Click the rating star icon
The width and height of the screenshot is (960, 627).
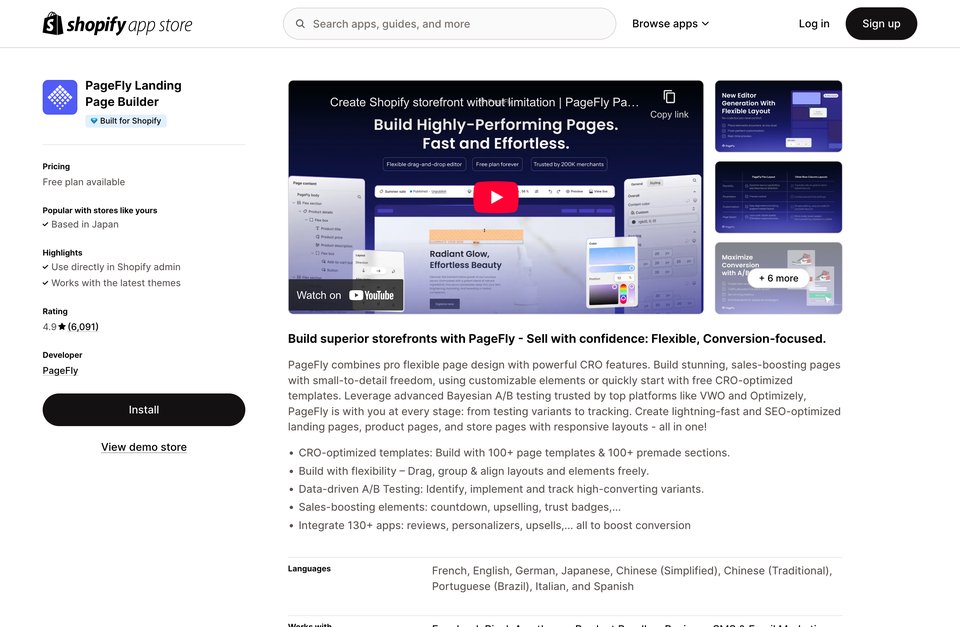click(62, 326)
